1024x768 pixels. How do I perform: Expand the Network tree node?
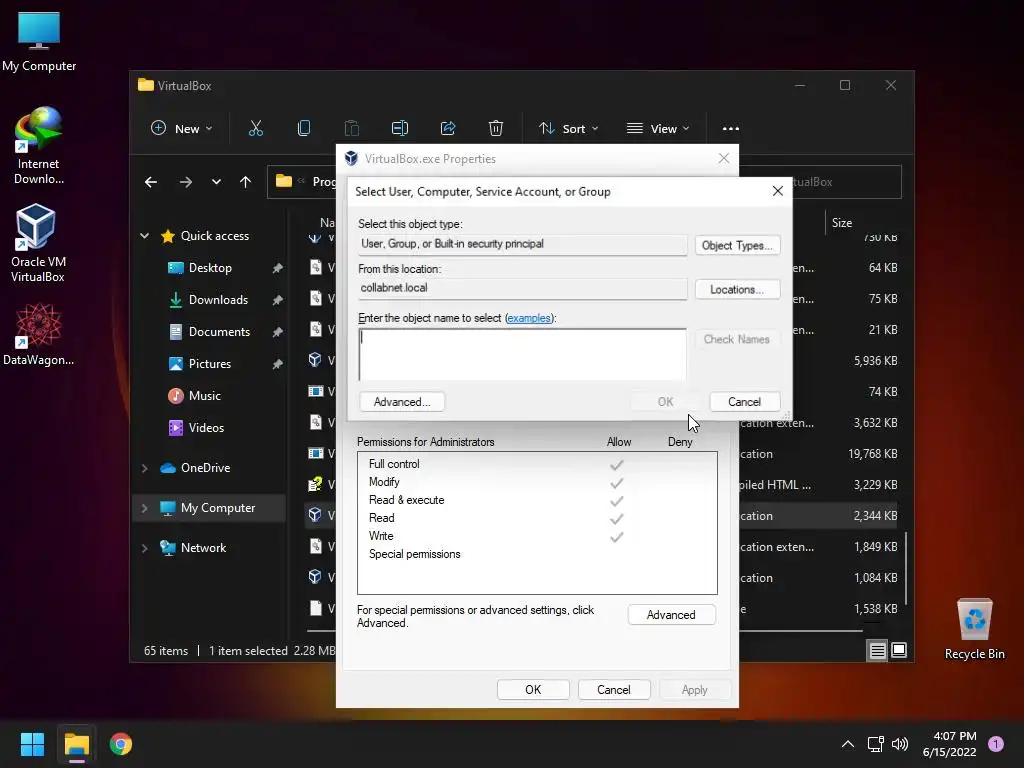144,548
